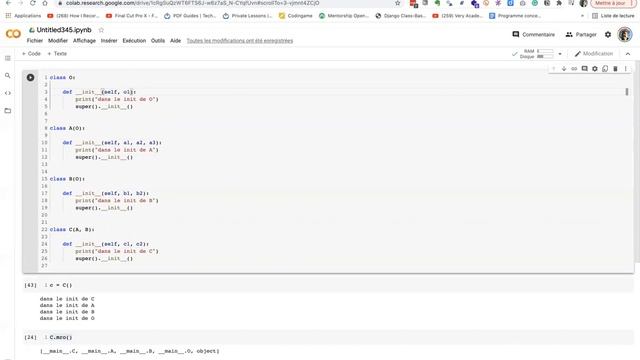This screenshot has width=640, height=360.
Task: Click the code cell scrollbar thumb
Action: (627, 92)
